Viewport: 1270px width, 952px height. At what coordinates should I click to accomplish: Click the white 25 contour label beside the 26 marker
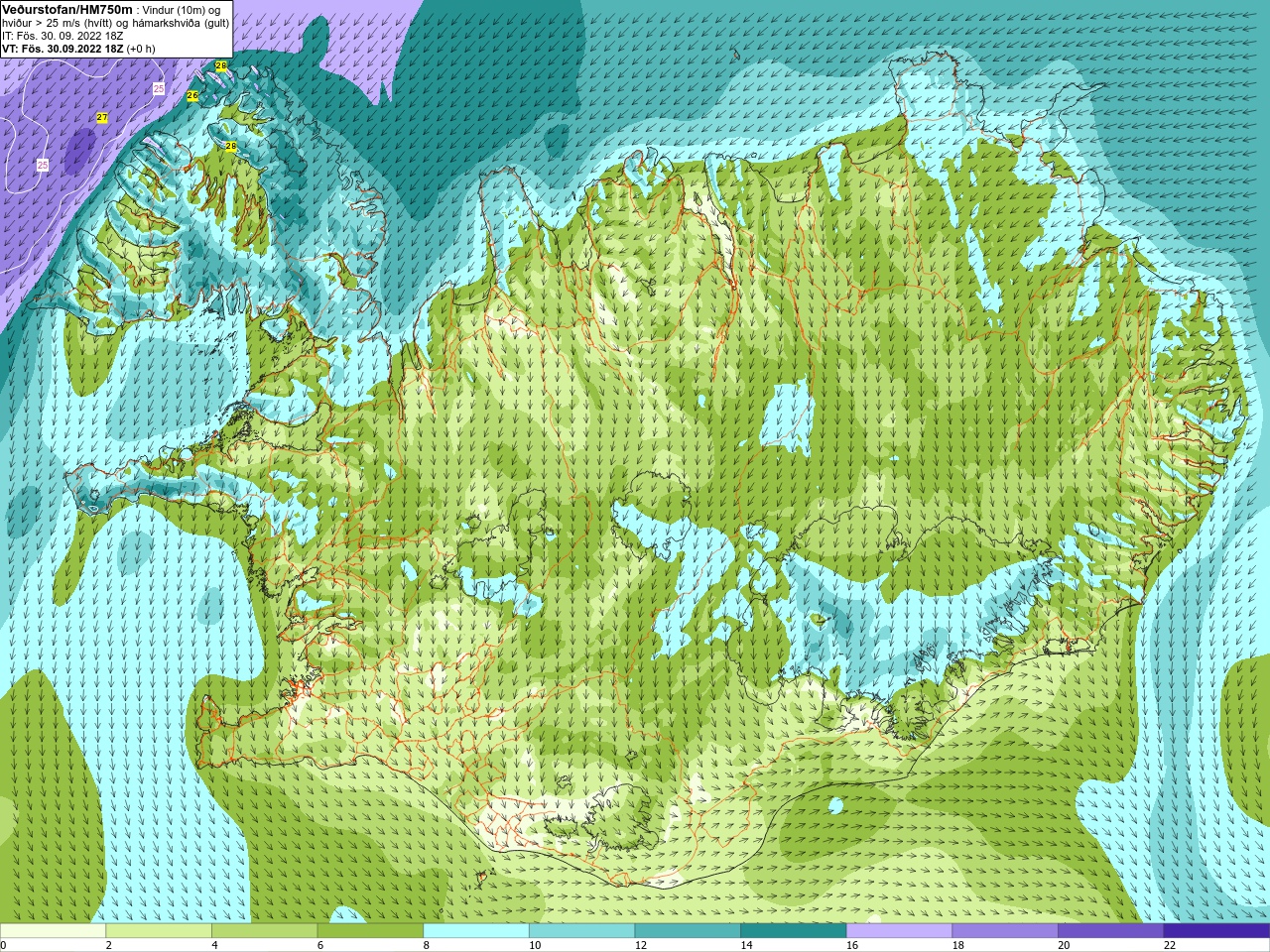point(159,89)
